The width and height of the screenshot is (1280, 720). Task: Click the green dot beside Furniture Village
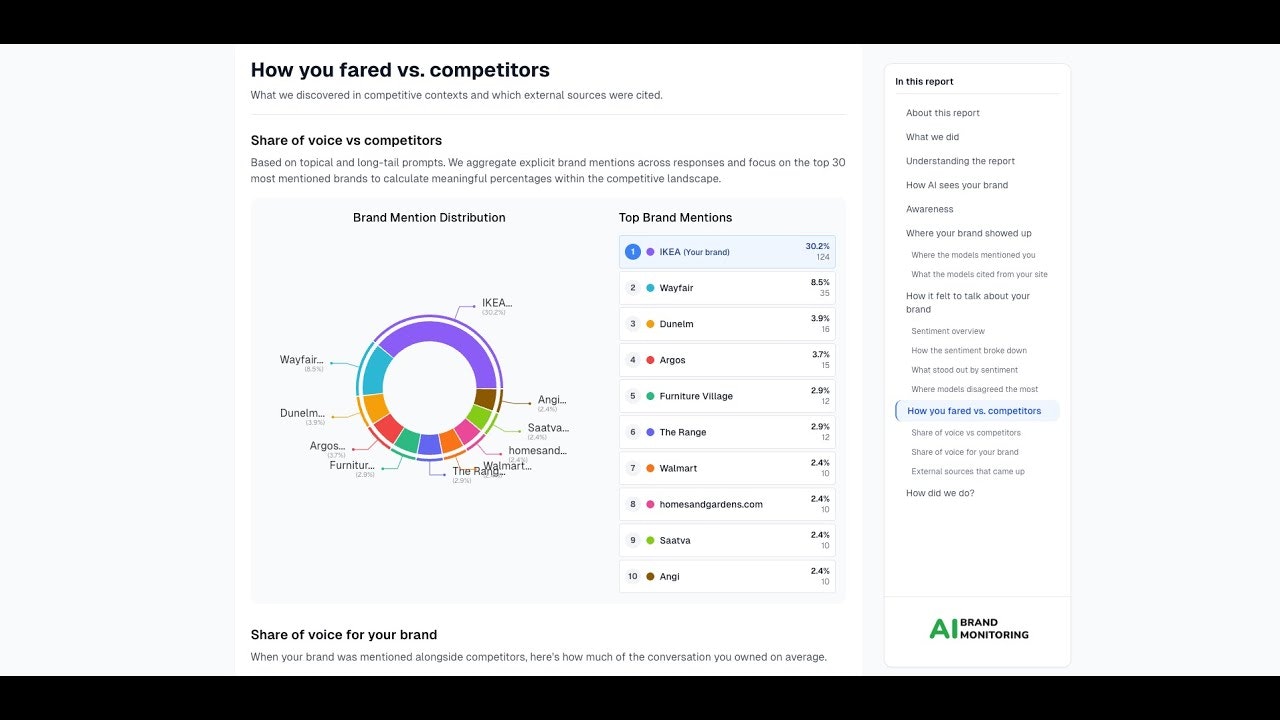(x=648, y=395)
